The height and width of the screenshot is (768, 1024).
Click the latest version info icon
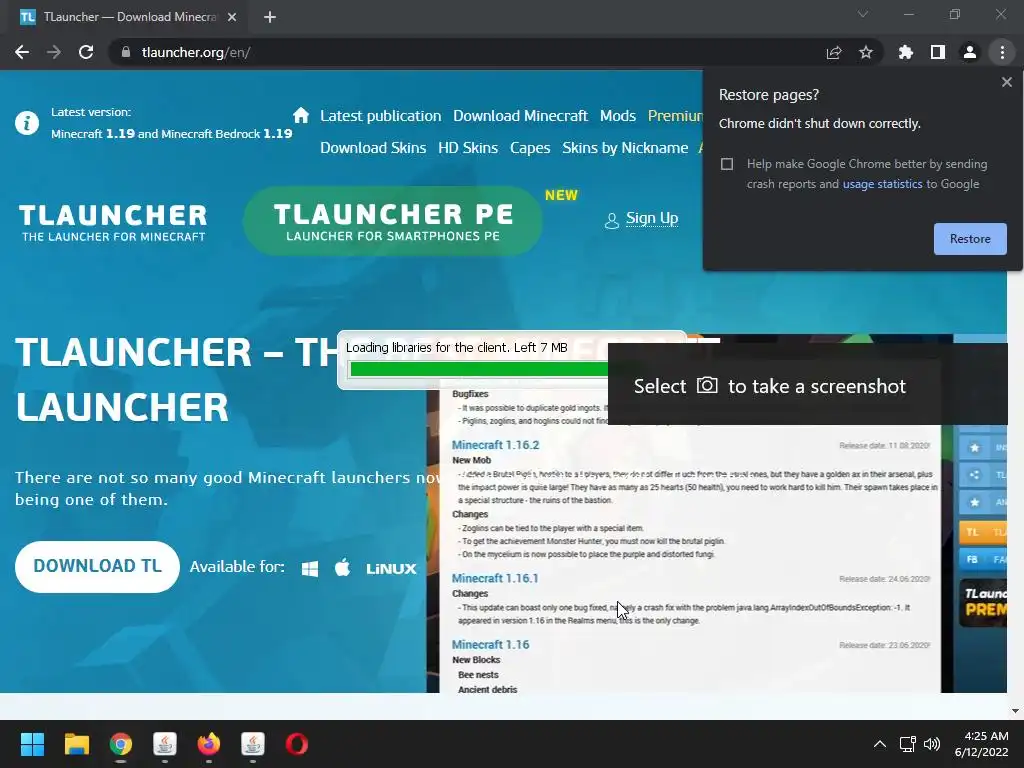pyautogui.click(x=27, y=123)
